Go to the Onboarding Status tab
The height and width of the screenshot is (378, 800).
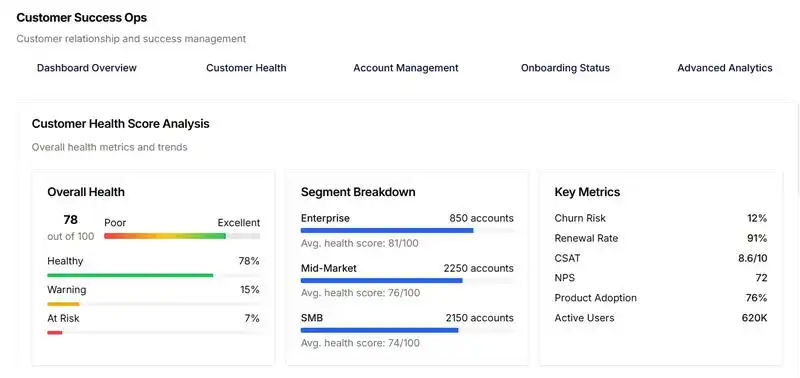[565, 68]
